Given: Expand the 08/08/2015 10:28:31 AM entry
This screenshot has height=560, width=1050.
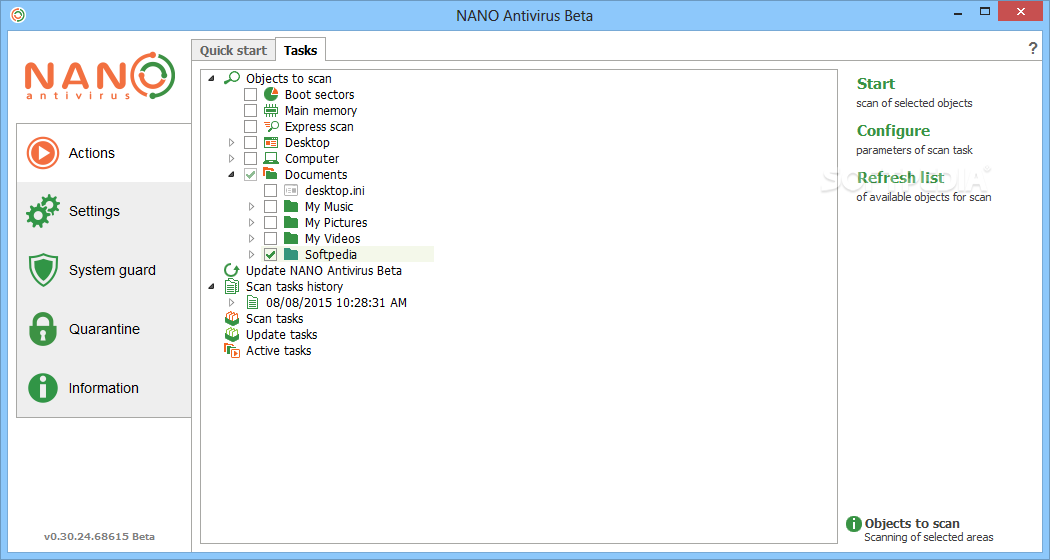Looking at the screenshot, I should (232, 303).
